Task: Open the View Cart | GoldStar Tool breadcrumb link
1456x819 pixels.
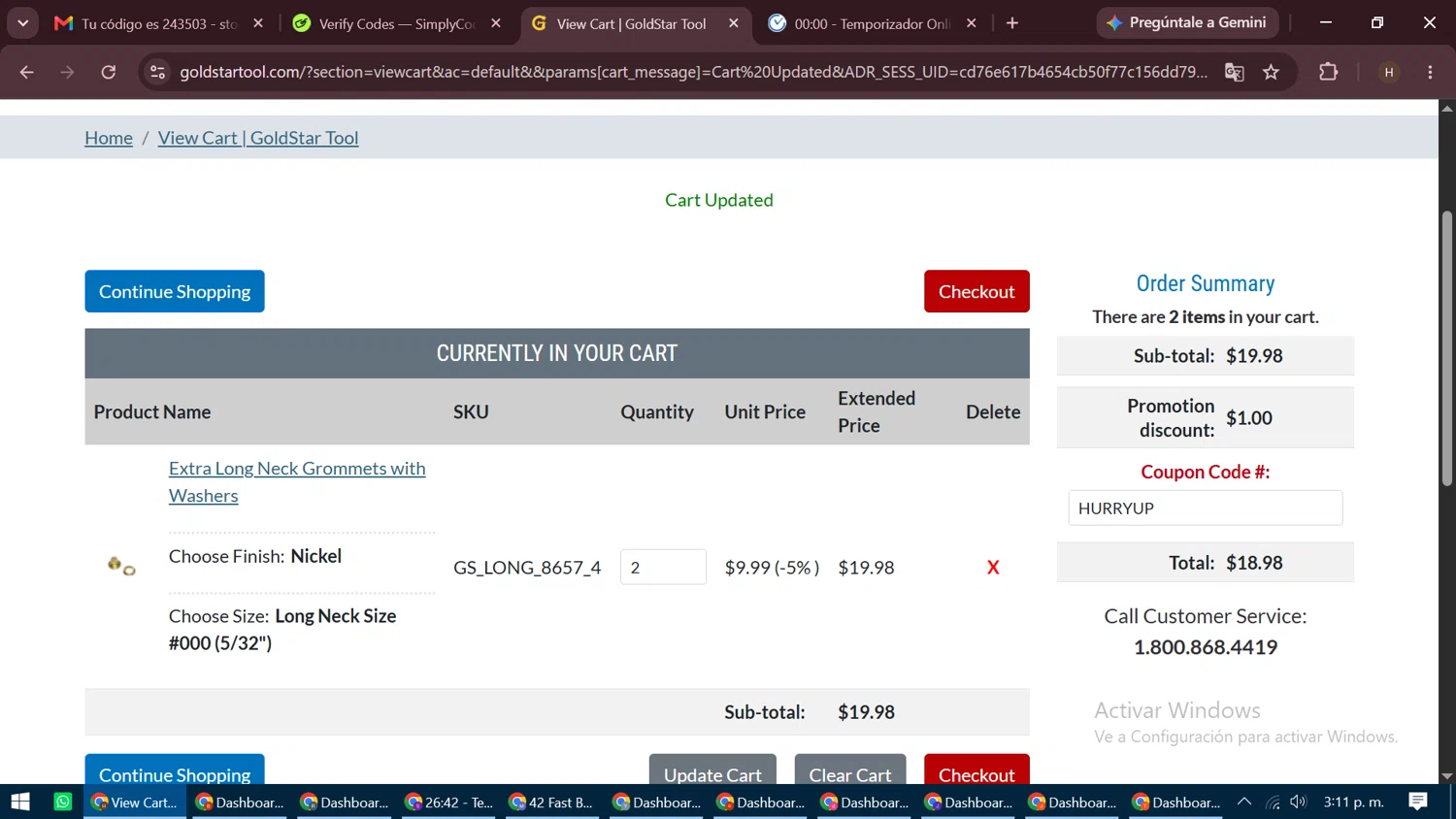Action: coord(258,138)
